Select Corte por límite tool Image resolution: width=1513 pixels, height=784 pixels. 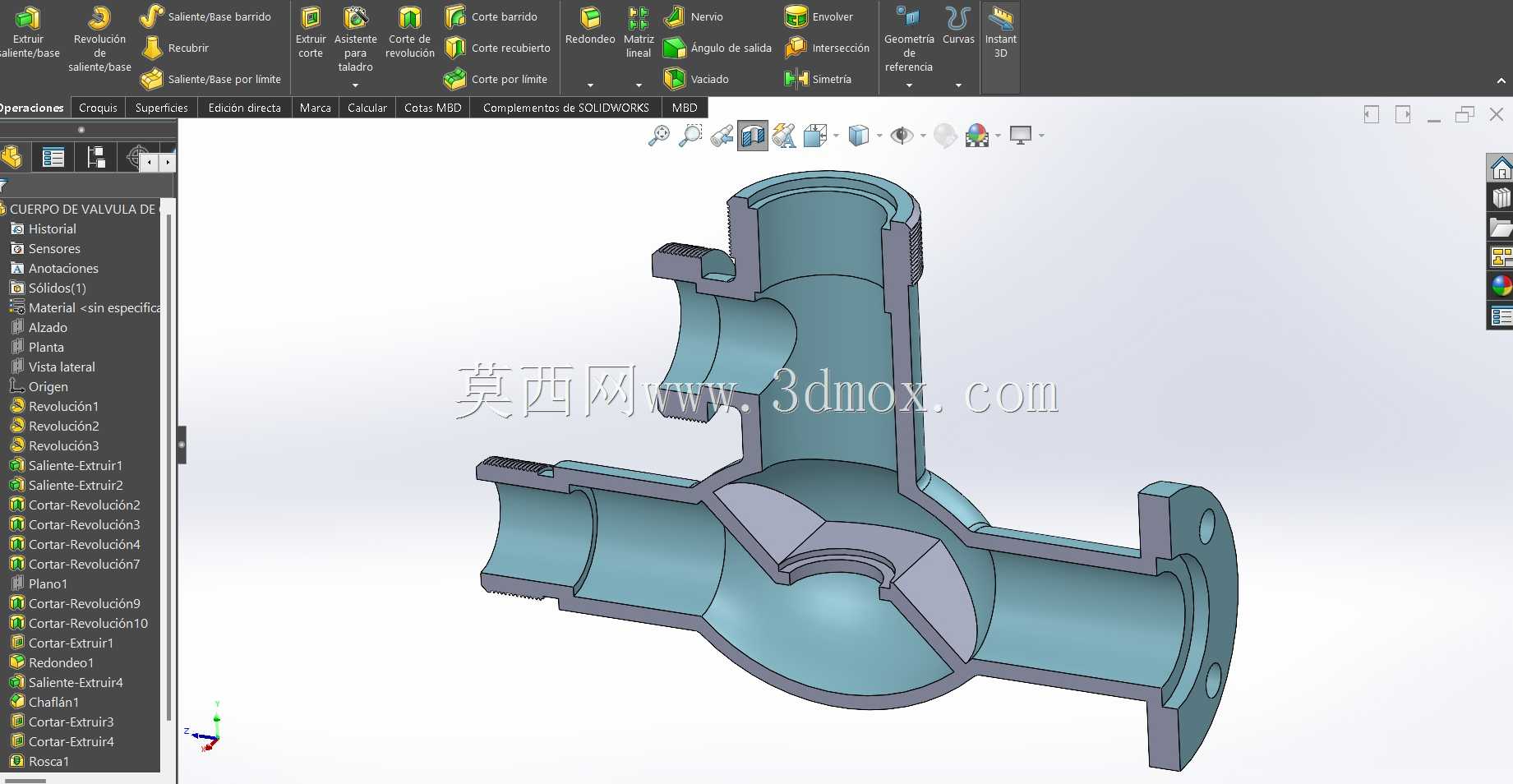tap(496, 79)
